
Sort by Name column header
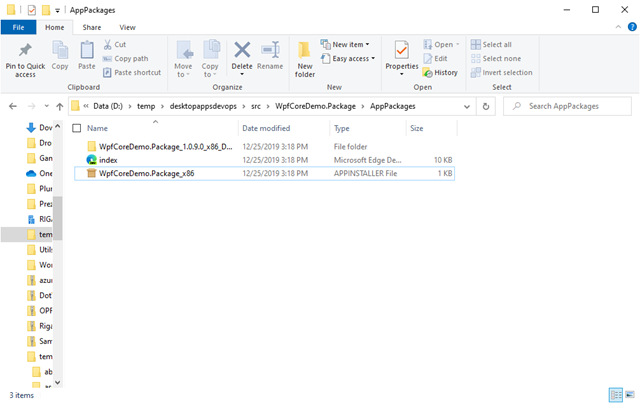(97, 128)
